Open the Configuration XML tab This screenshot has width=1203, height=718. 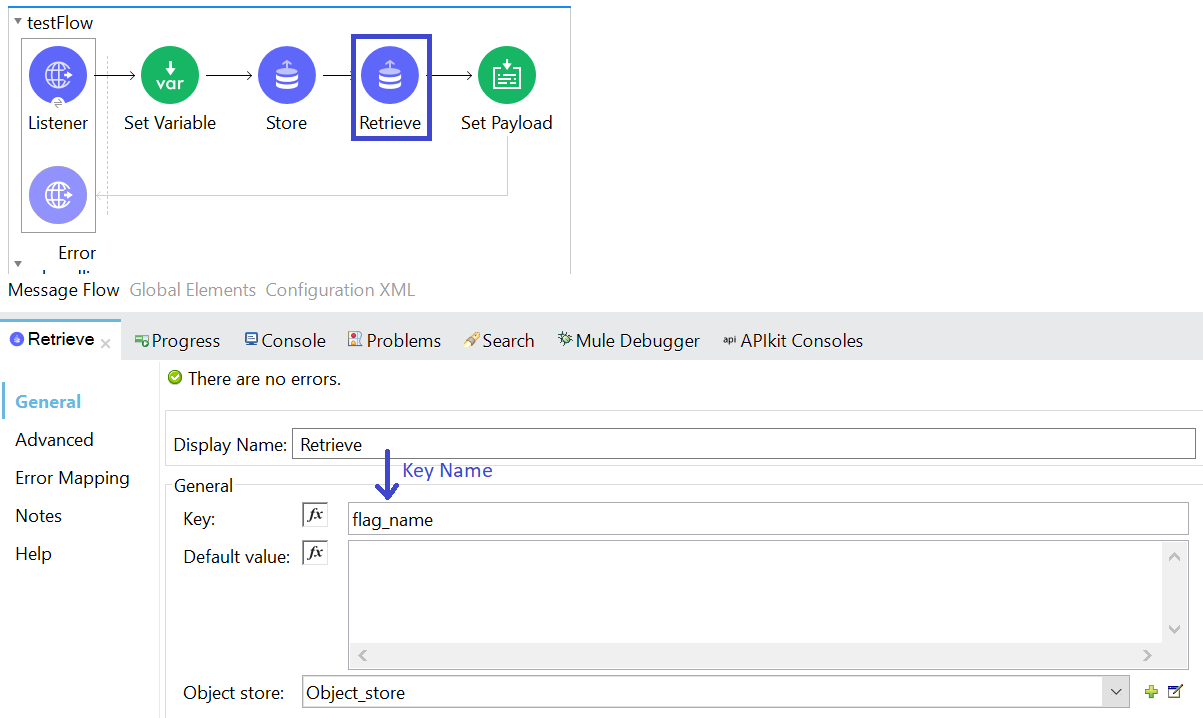click(x=340, y=290)
